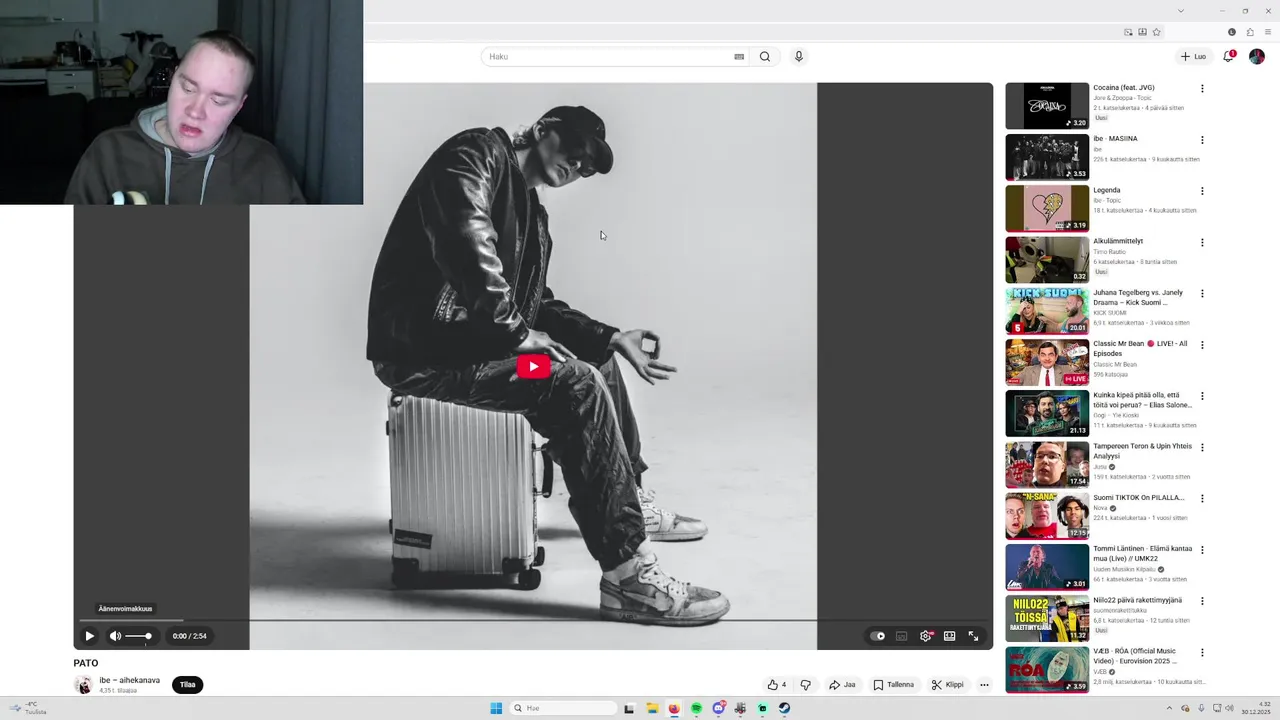The width and height of the screenshot is (1280, 720).
Task: Open YouTube notifications bell
Action: coord(1229,57)
